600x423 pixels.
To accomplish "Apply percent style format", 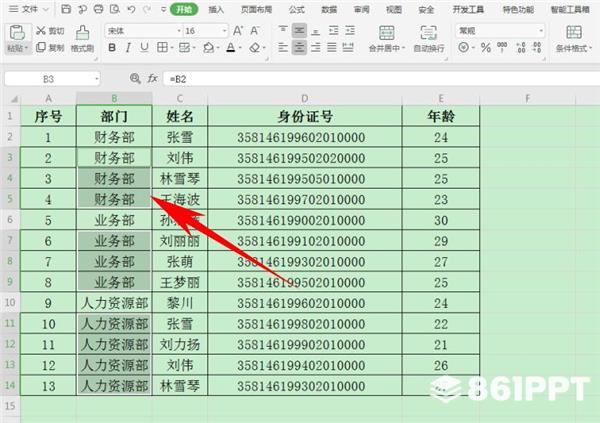I will coord(486,47).
